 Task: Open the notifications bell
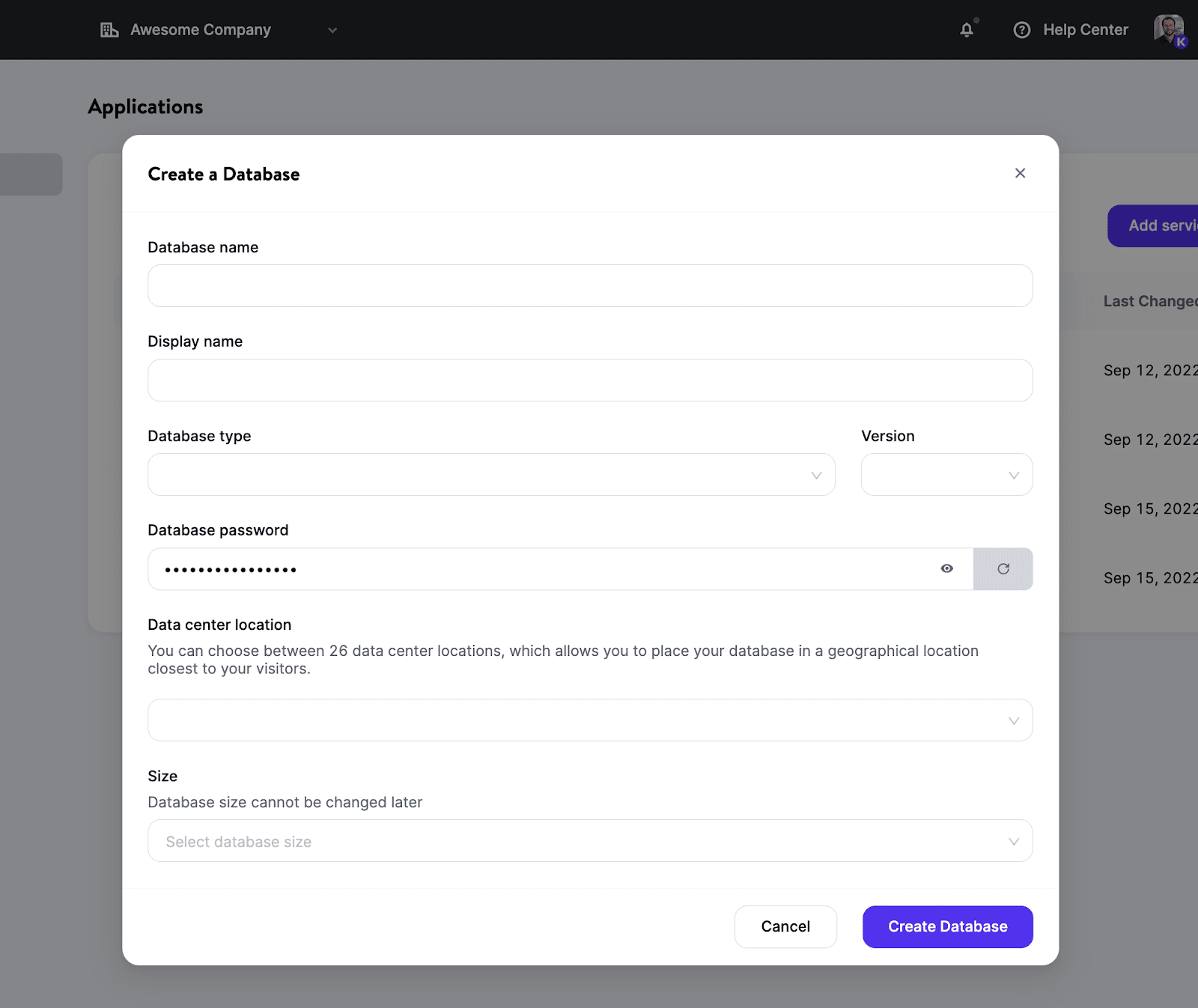click(x=967, y=30)
